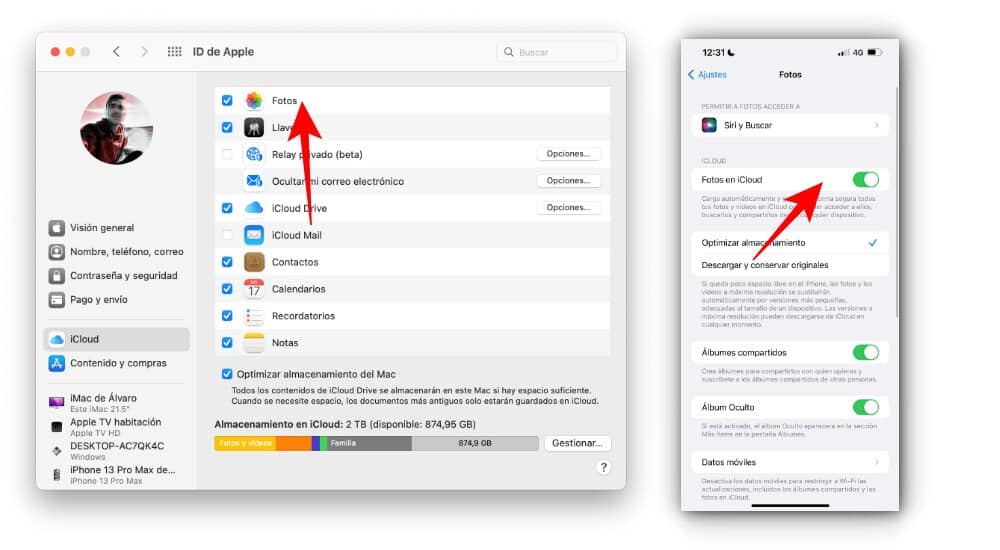The height and width of the screenshot is (550, 1000).
Task: Click the iPhone signal strength icon
Action: pyautogui.click(x=843, y=53)
